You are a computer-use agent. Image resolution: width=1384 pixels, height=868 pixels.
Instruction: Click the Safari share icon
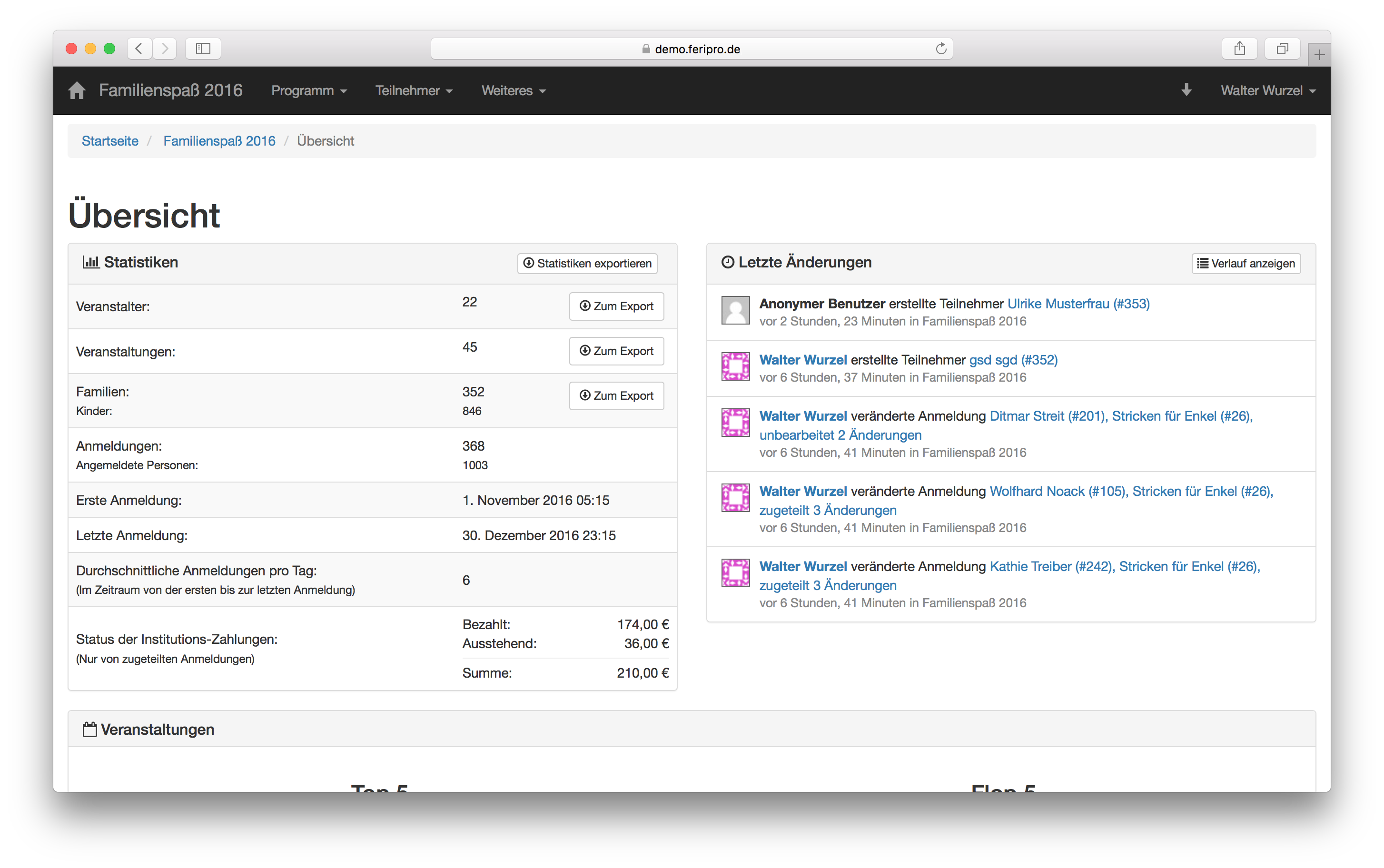coord(1239,49)
